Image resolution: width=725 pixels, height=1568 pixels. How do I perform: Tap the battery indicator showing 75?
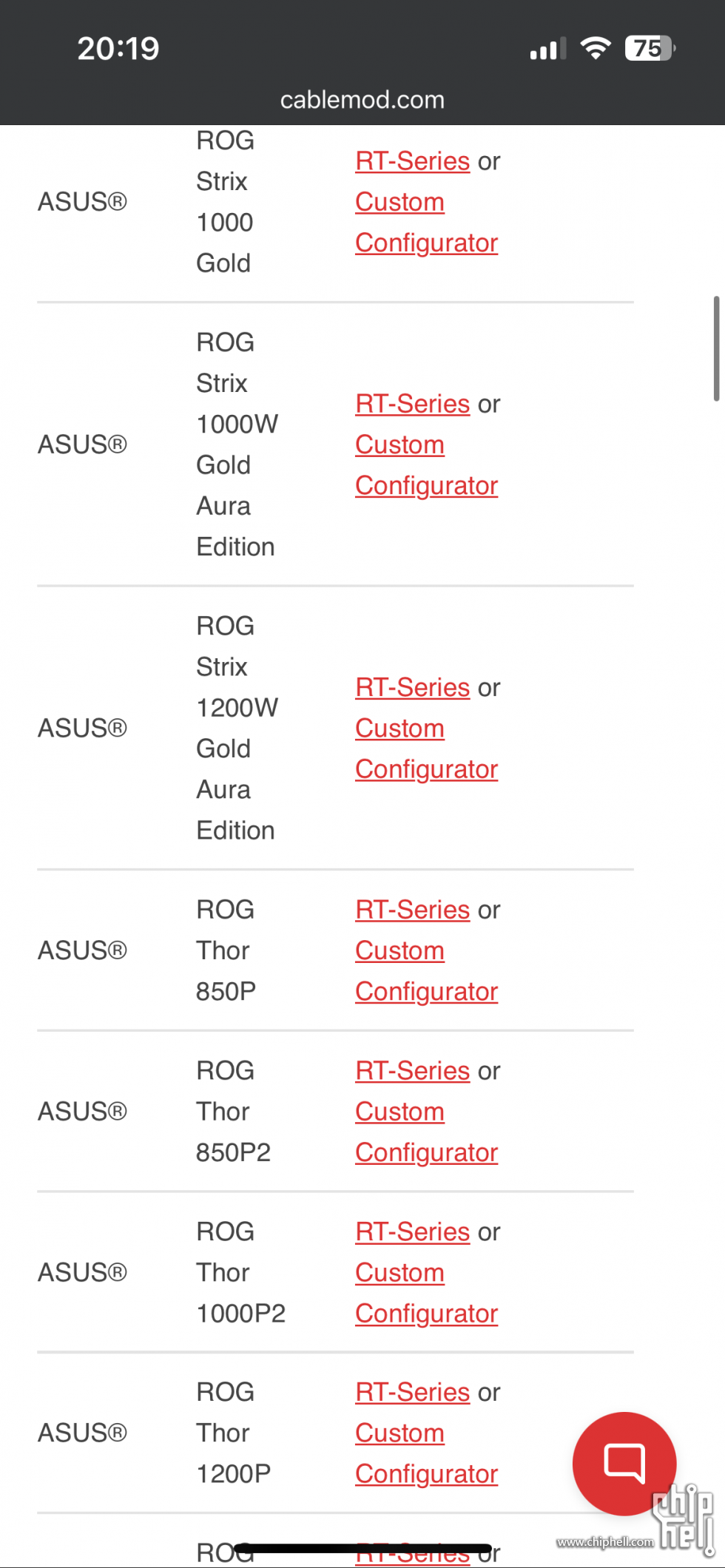[x=650, y=48]
